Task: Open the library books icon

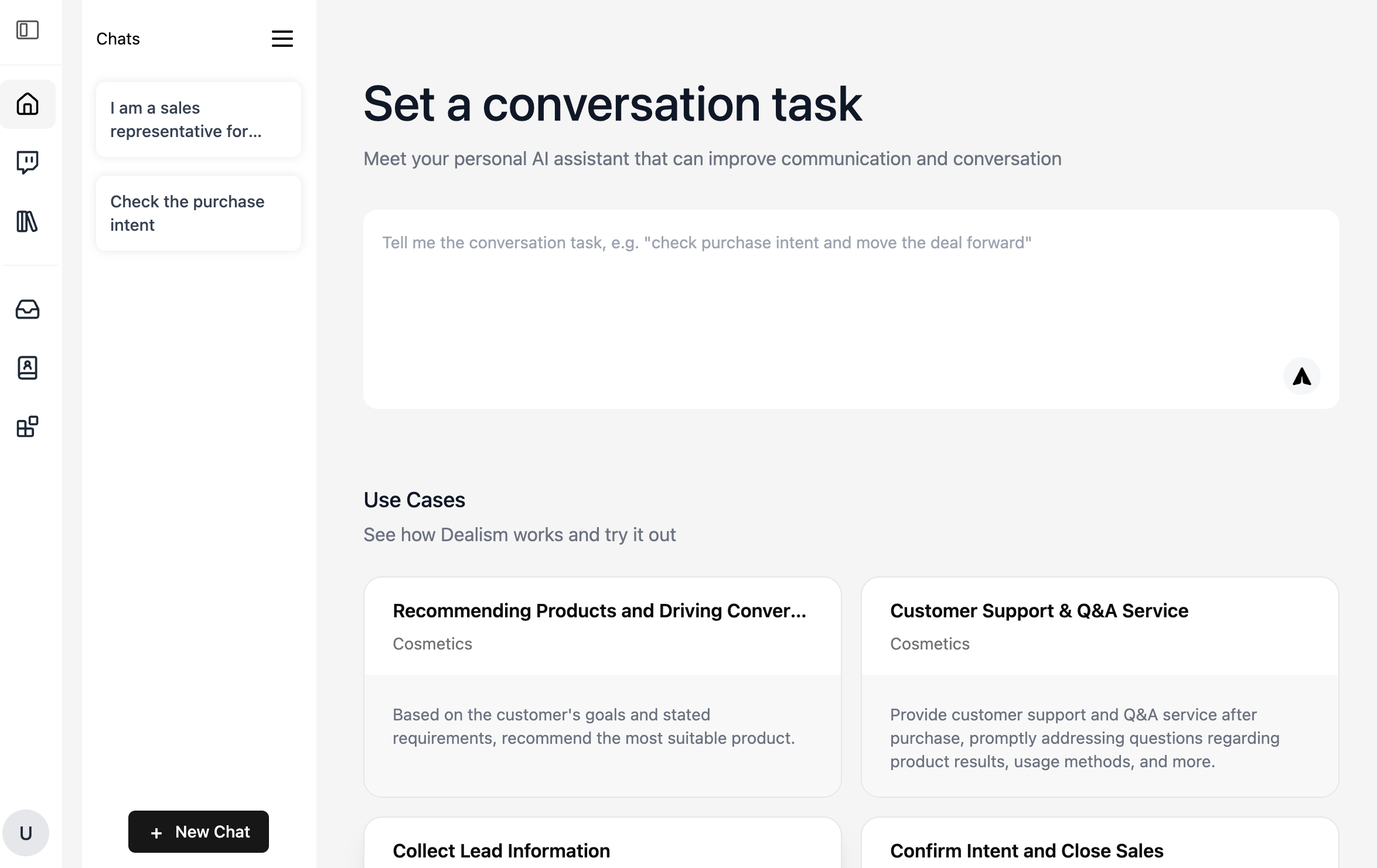Action: [x=28, y=221]
